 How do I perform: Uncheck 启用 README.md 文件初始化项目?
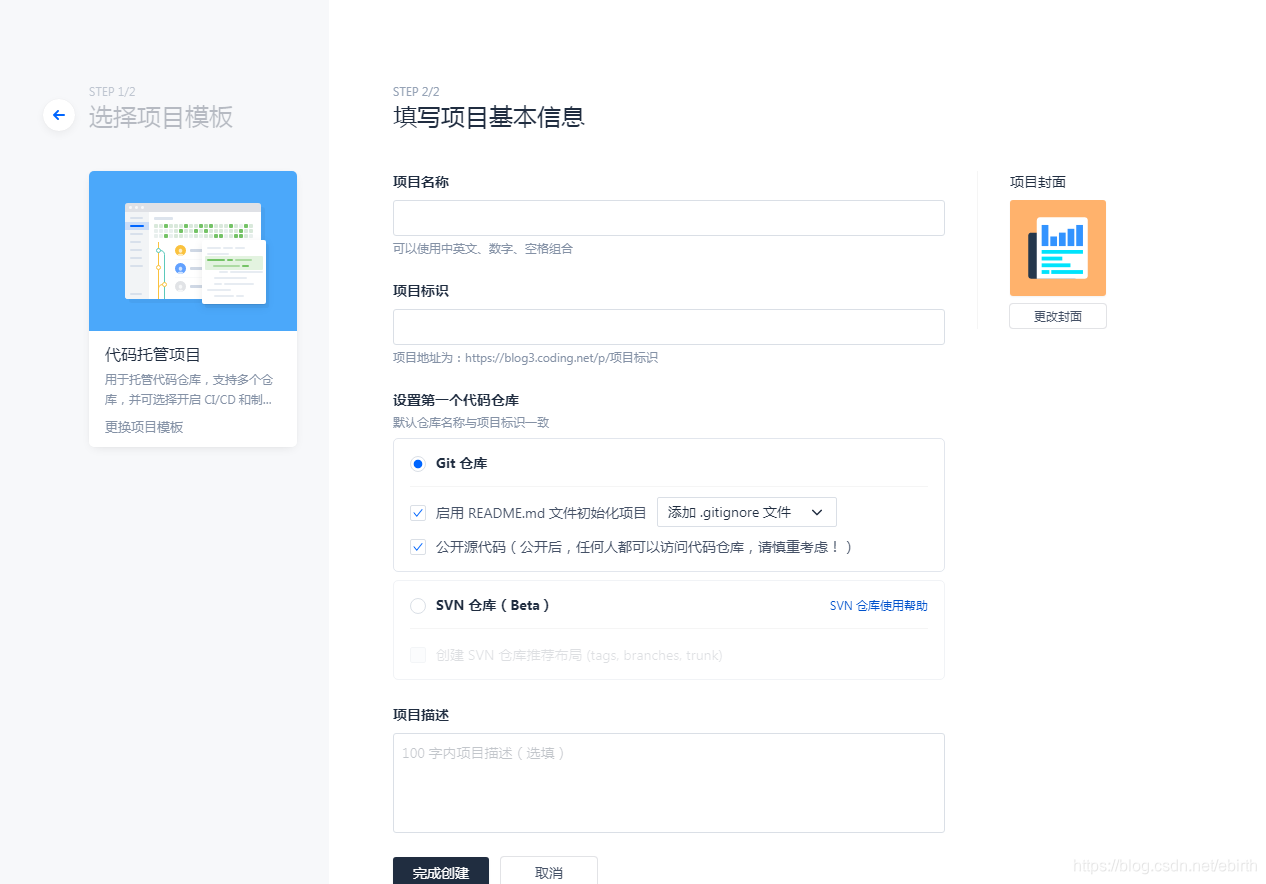(x=417, y=512)
